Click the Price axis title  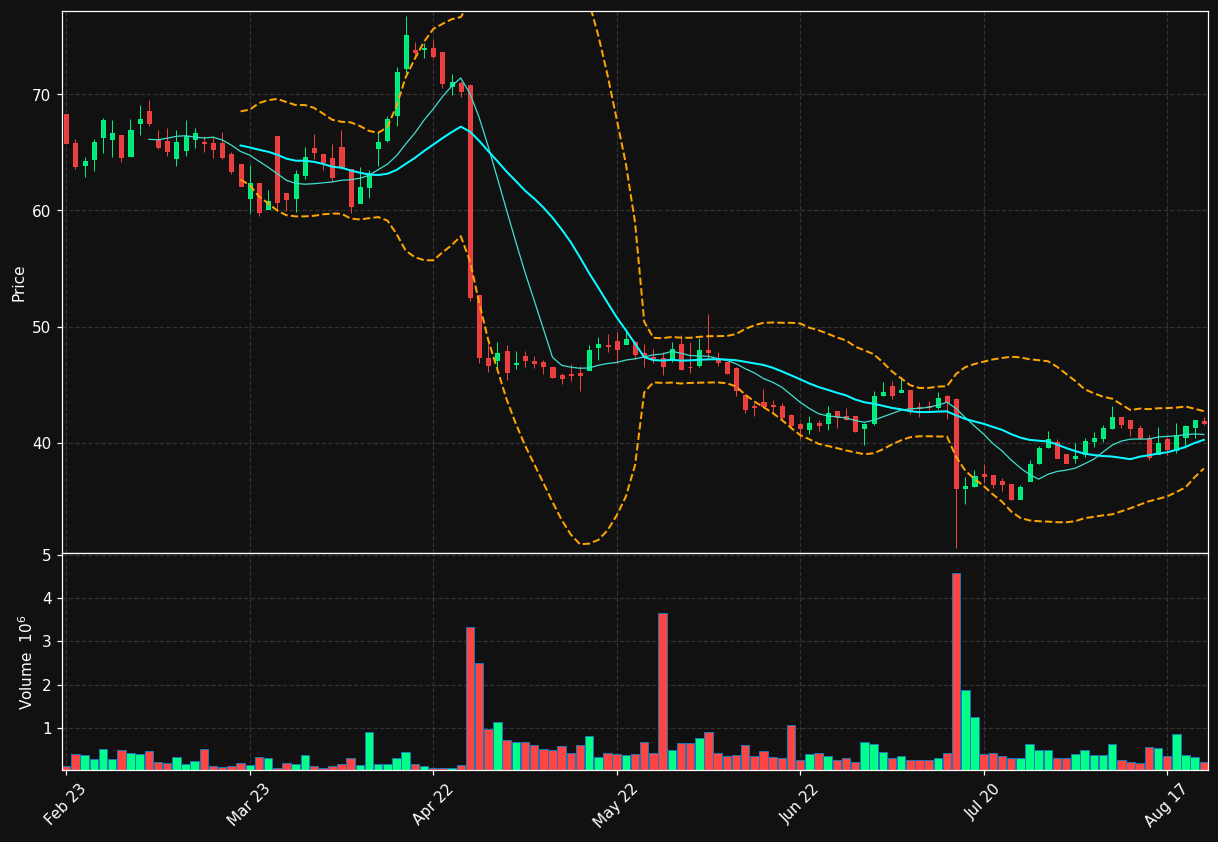click(x=19, y=283)
